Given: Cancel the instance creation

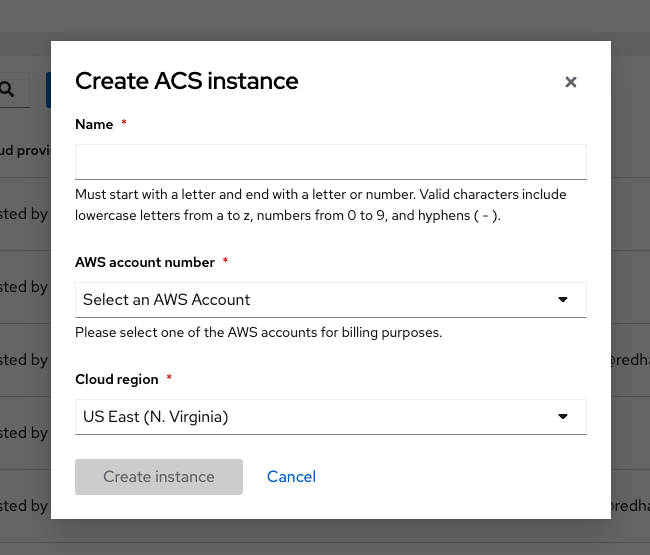Looking at the screenshot, I should click(x=291, y=477).
